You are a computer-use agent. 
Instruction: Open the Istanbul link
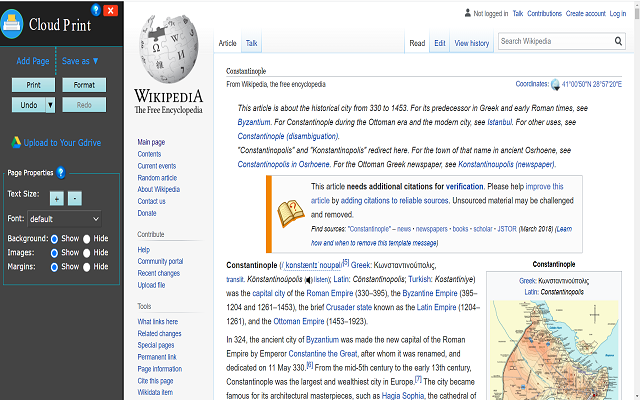click(500, 122)
